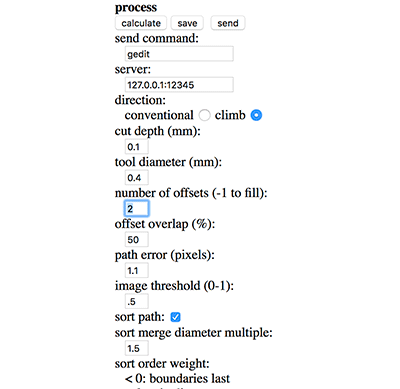Click the path error pixels field

[136, 270]
